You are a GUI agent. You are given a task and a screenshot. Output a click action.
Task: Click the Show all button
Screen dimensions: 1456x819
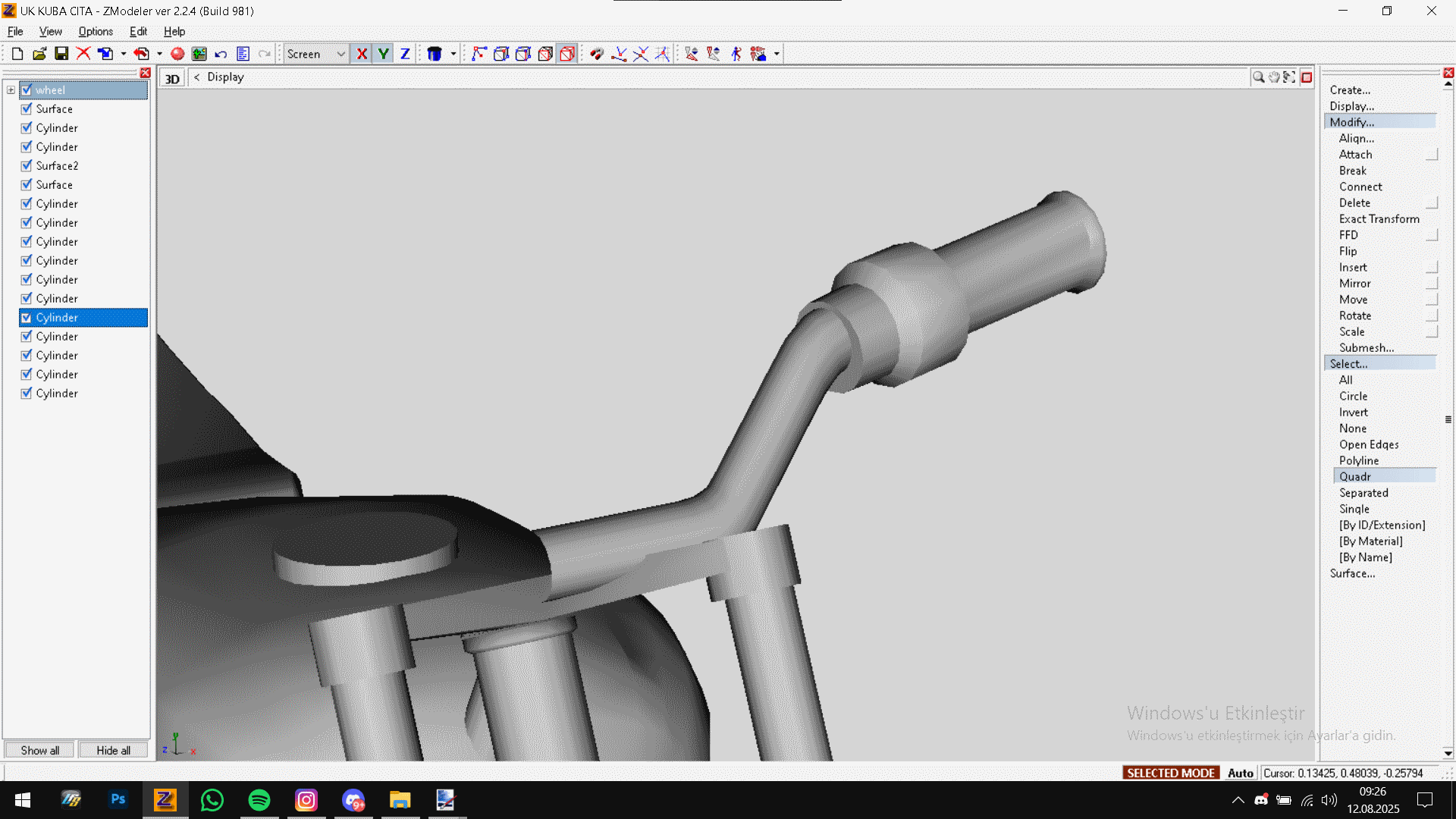point(39,750)
